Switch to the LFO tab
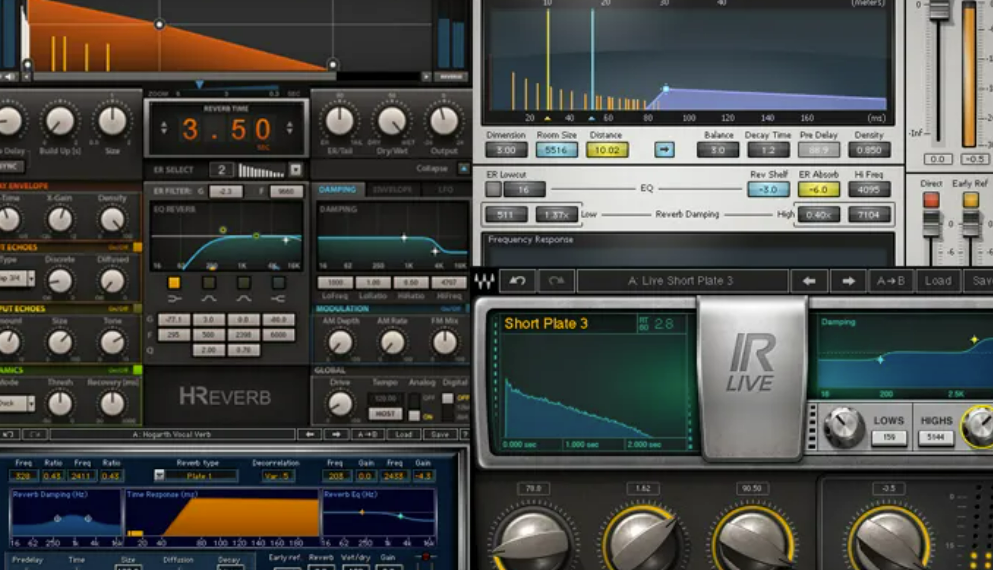 445,189
